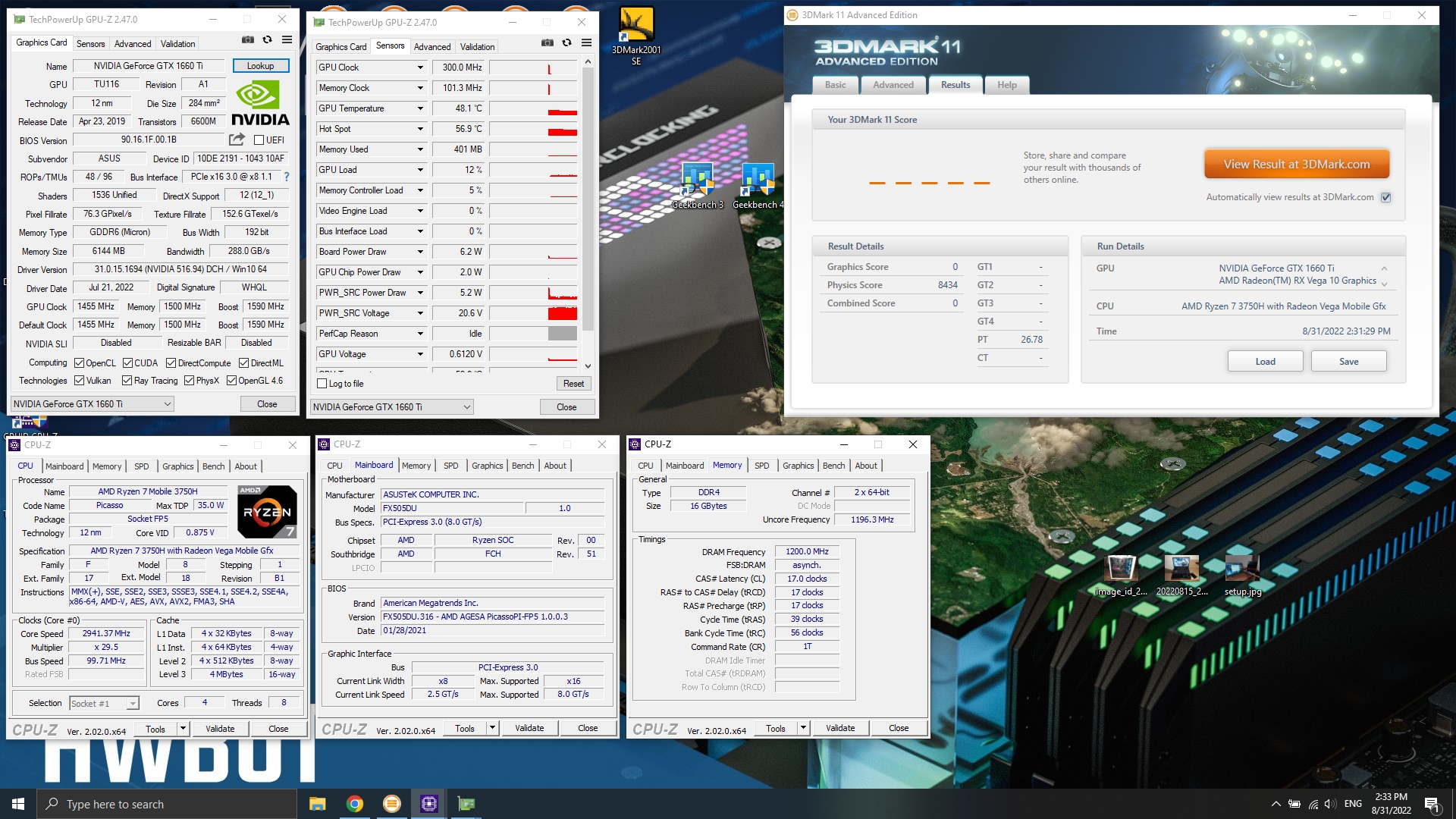Image resolution: width=1456 pixels, height=819 pixels.
Task: Open File Explorer from taskbar
Action: (317, 804)
